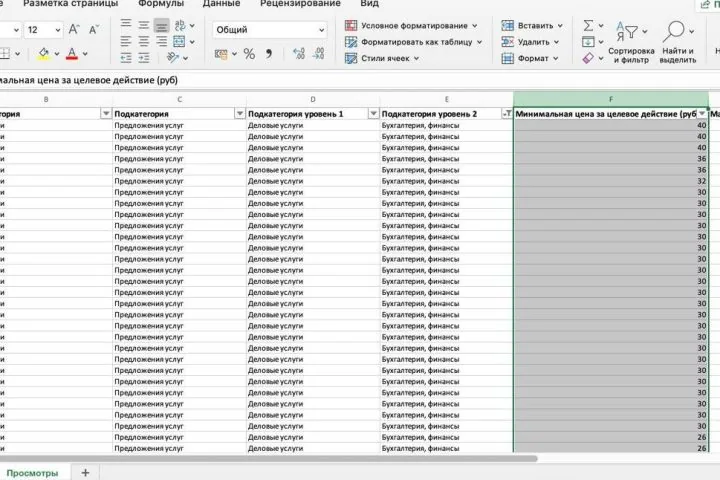Click the horizontal scrollbar
This screenshot has width=720, height=480.
tap(268, 458)
